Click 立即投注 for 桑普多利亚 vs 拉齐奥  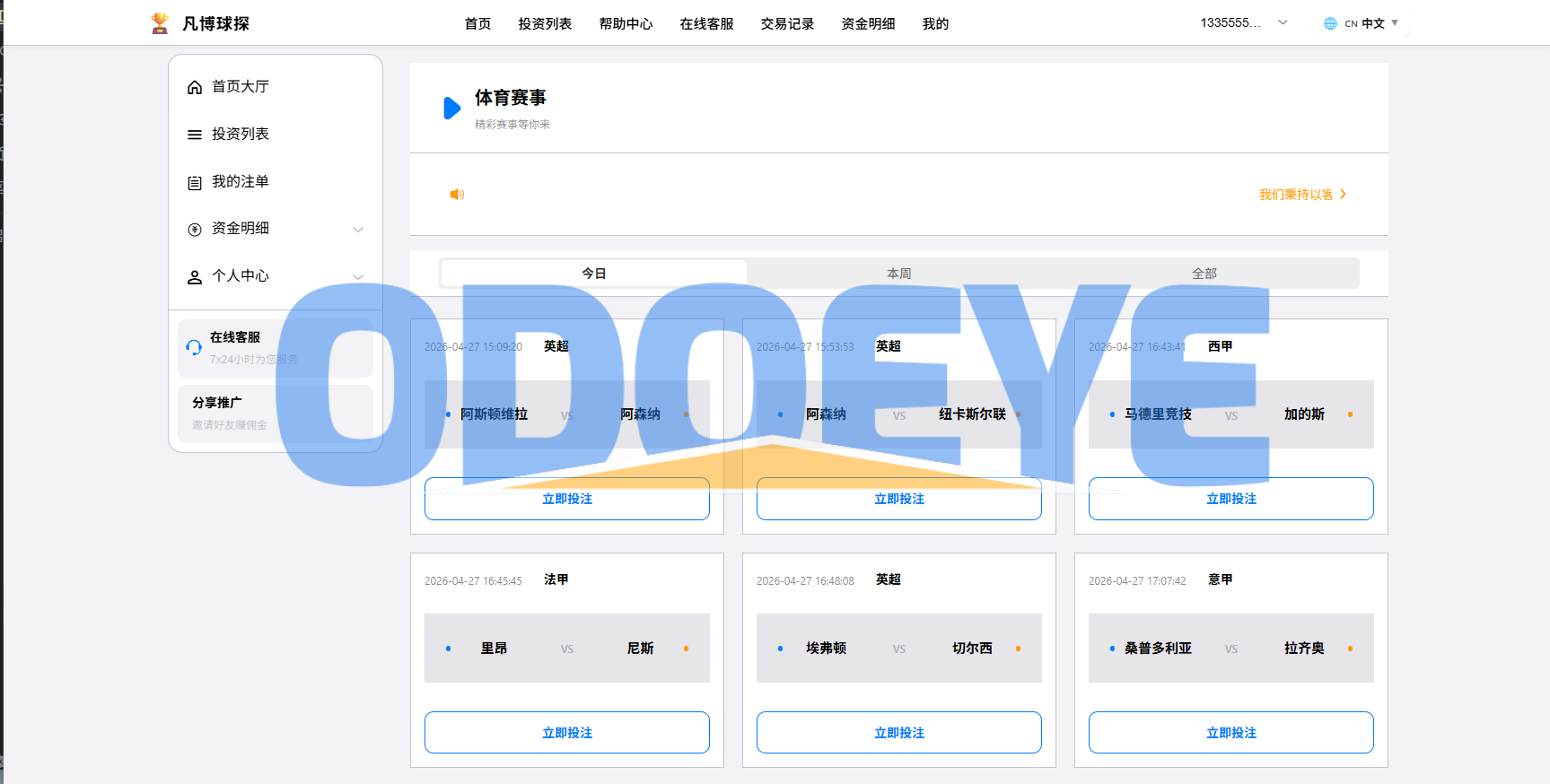[x=1231, y=733]
